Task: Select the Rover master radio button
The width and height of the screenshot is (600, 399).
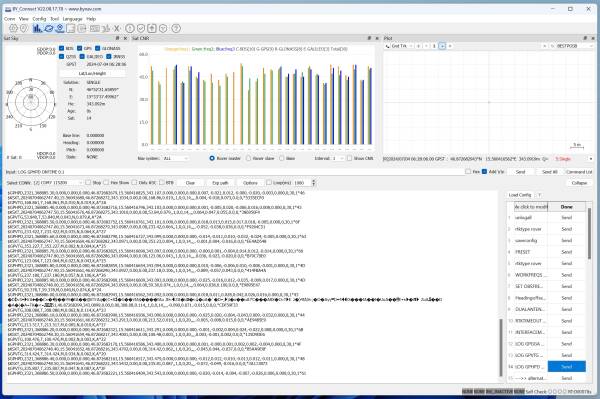Action: coord(212,158)
